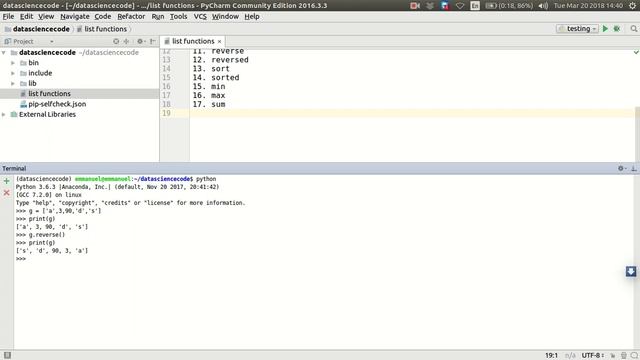
Task: Close terminal session with red X
Action: pyautogui.click(x=7, y=192)
